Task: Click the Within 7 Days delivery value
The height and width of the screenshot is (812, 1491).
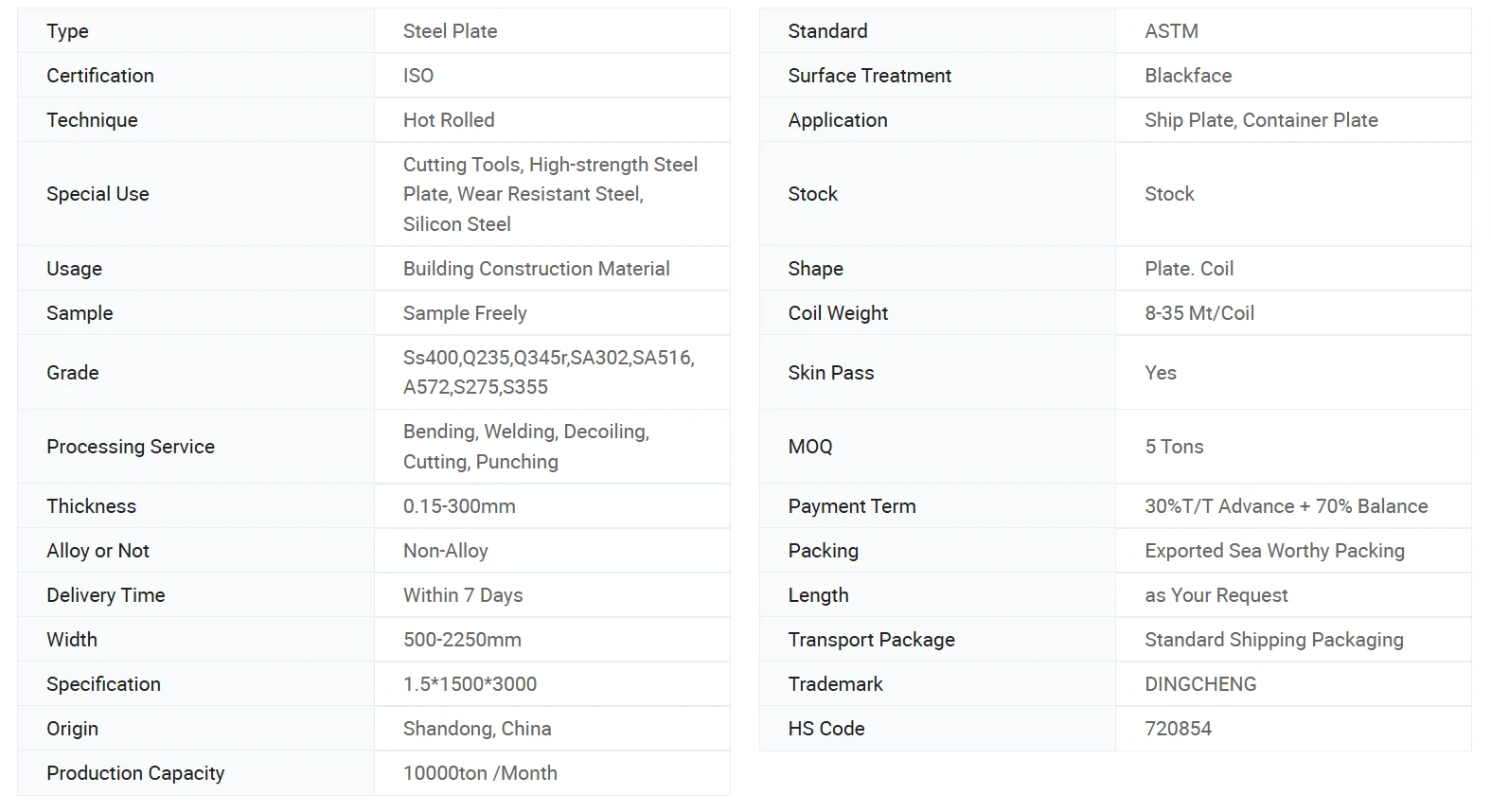Action: 463,595
